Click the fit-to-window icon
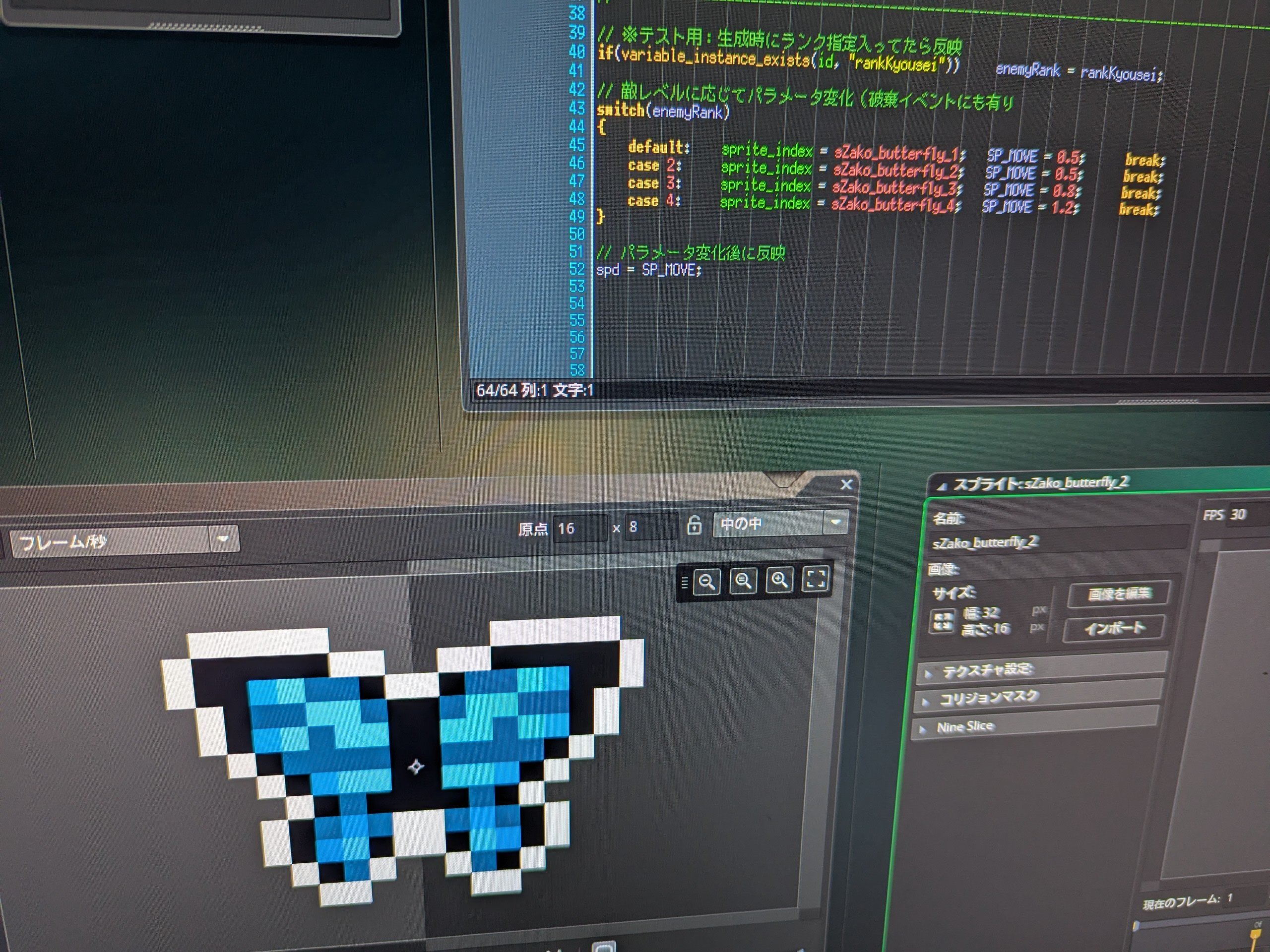1270x952 pixels. pos(816,579)
